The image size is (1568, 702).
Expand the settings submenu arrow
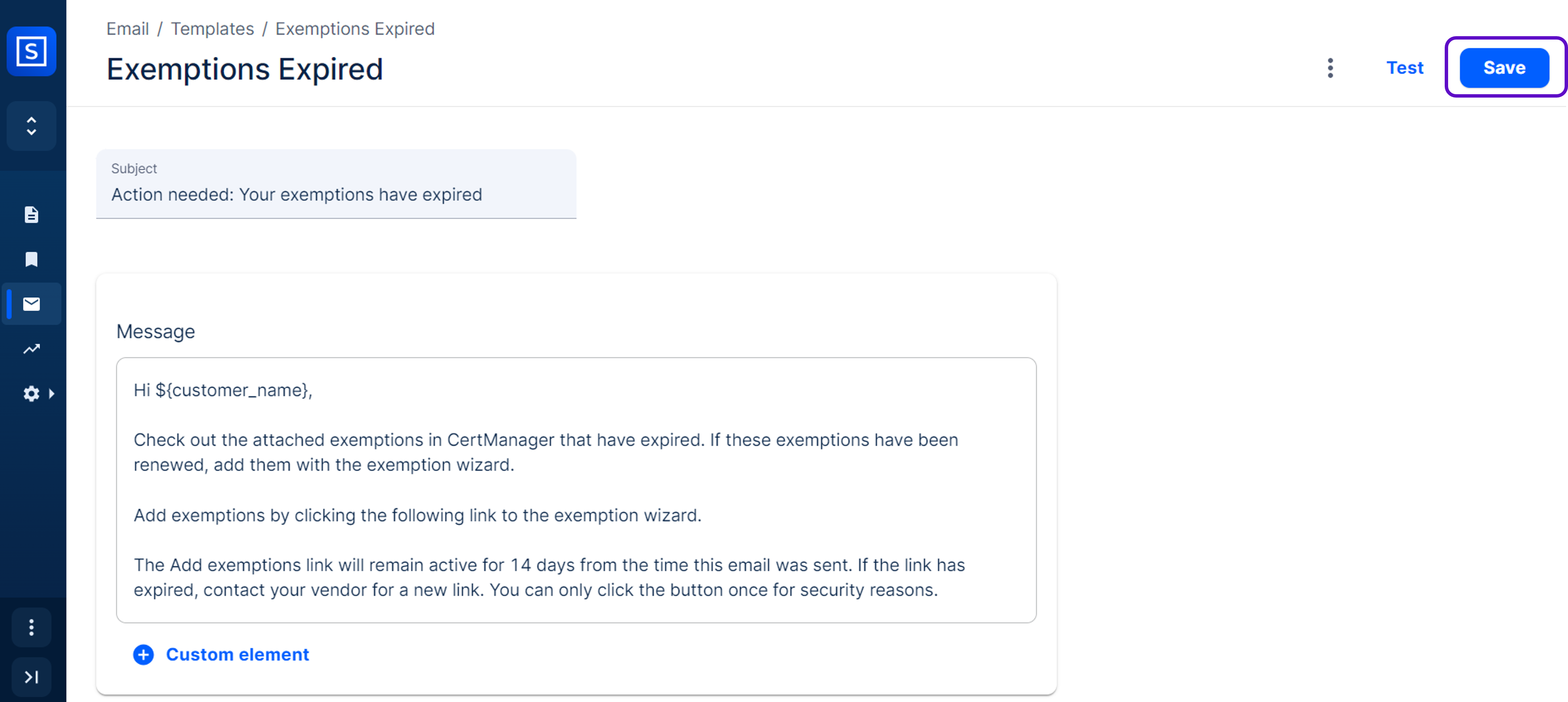coord(52,394)
